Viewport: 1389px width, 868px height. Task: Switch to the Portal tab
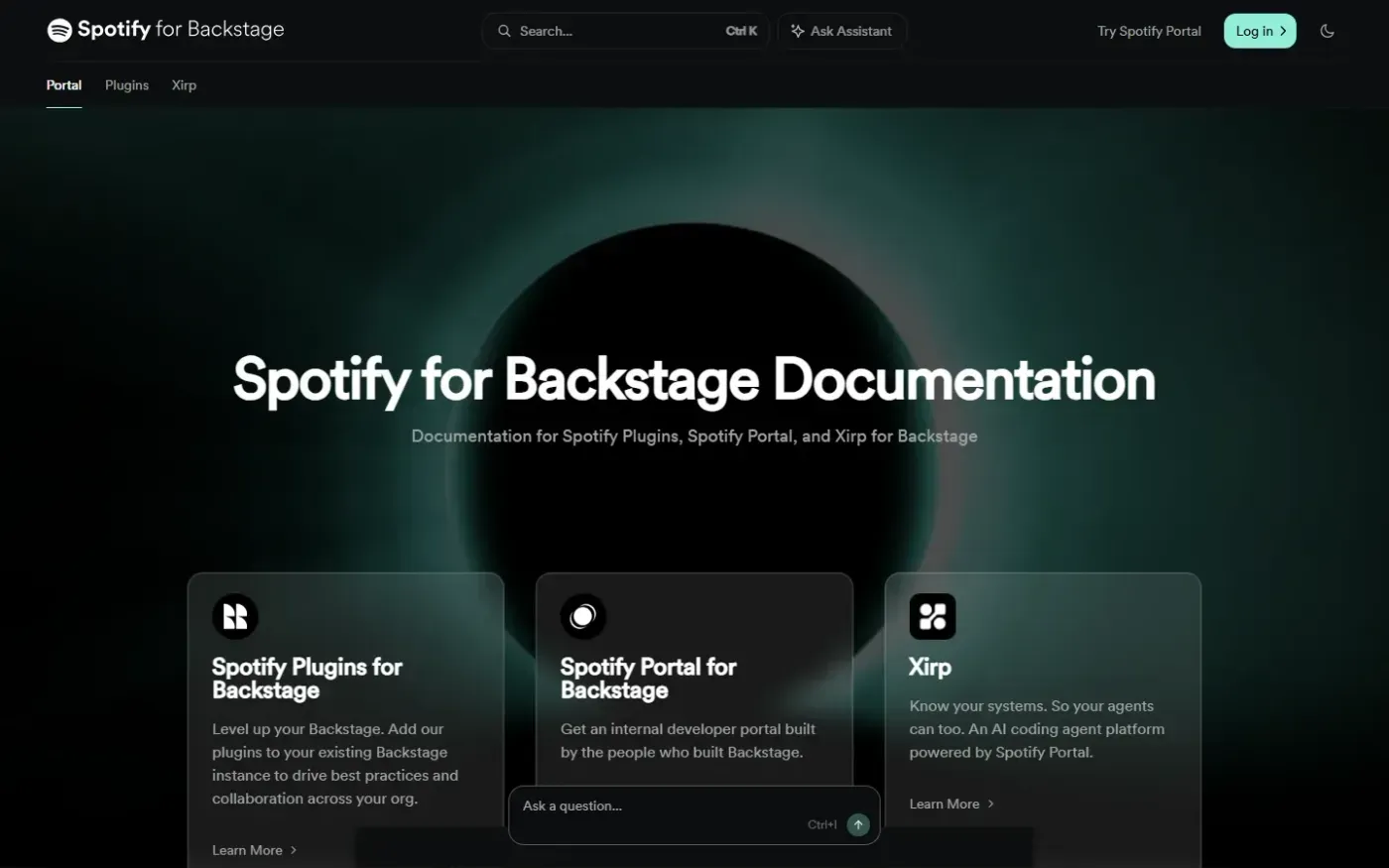pos(63,85)
